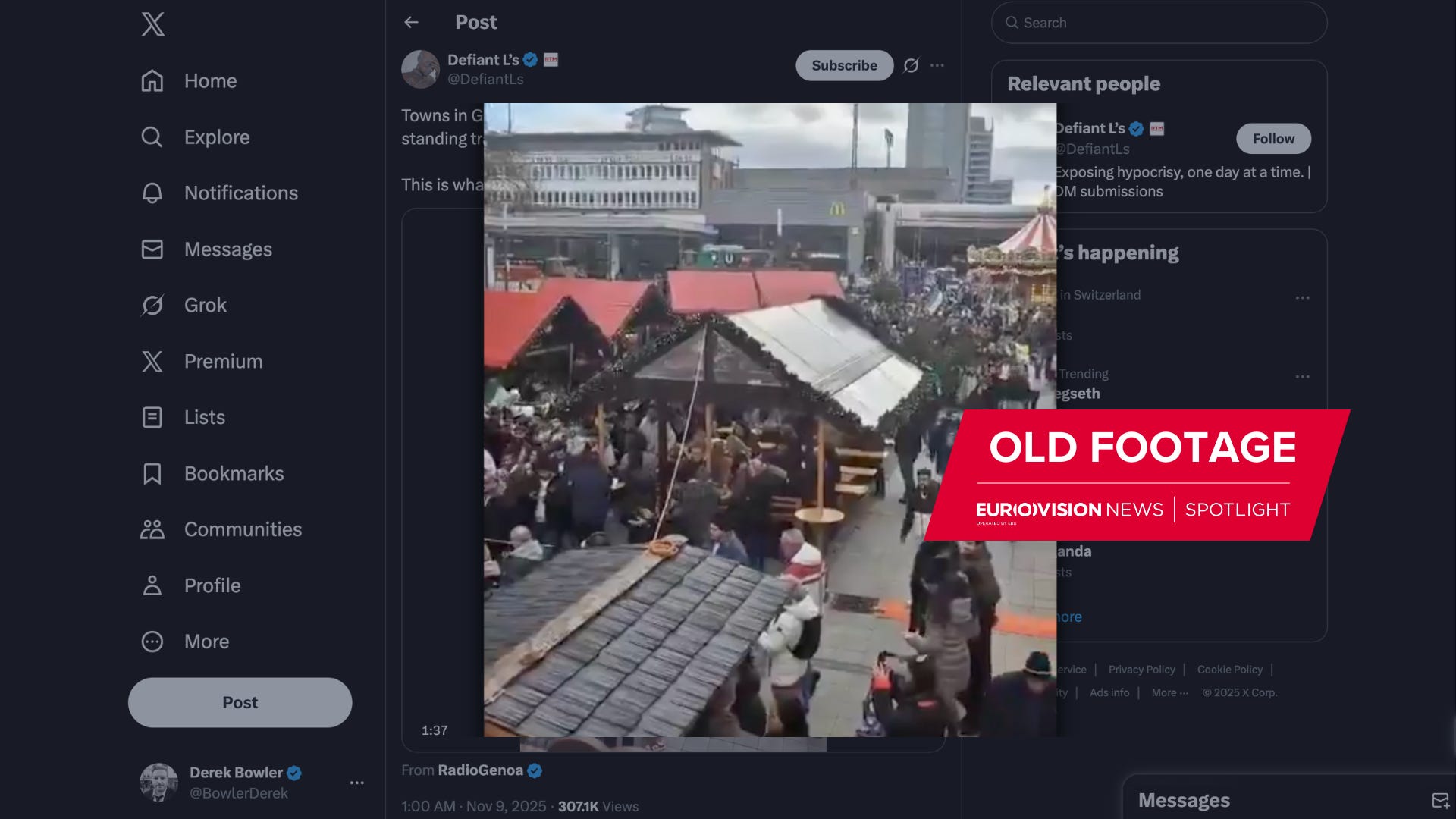The height and width of the screenshot is (819, 1456).
Task: Click the X logo icon
Action: [x=152, y=24]
